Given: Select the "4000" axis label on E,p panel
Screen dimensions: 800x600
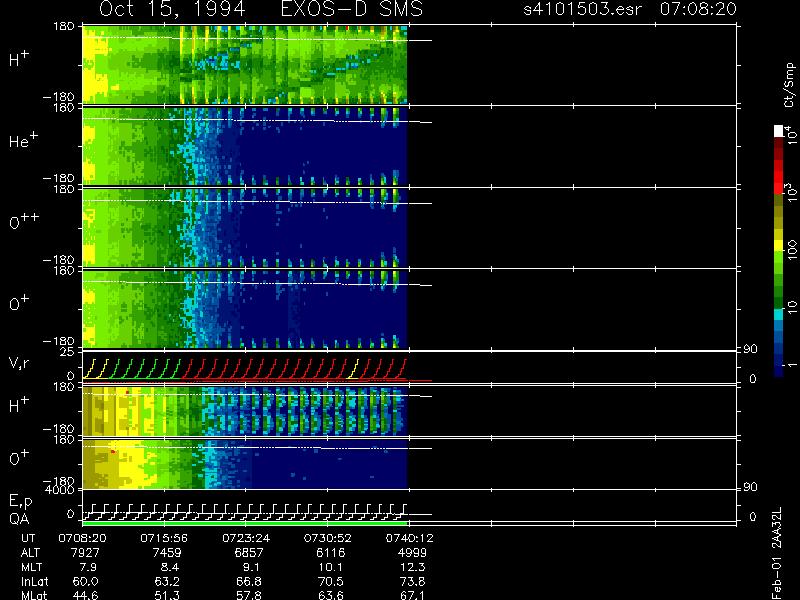Looking at the screenshot, I should (x=60, y=490).
